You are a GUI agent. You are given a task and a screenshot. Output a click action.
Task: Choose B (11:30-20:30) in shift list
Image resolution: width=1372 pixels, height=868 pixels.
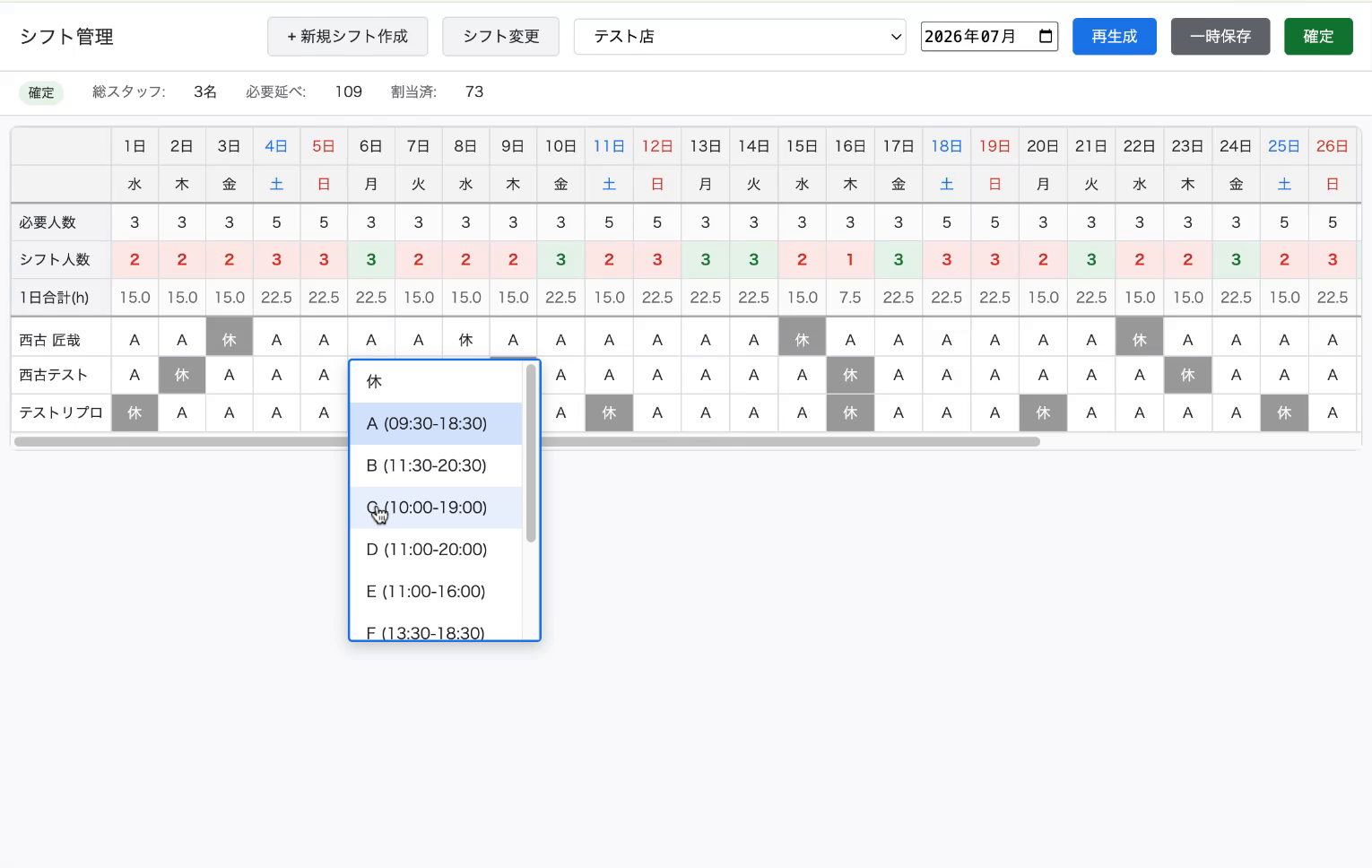[436, 465]
